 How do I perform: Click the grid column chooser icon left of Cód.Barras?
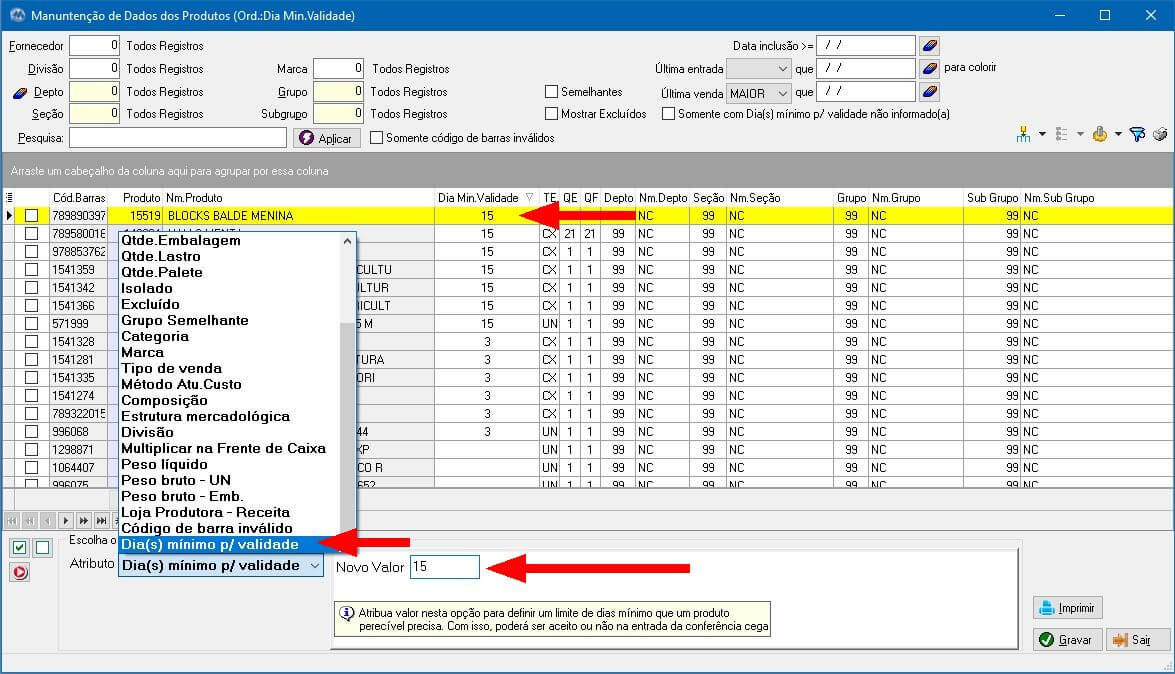tap(9, 198)
